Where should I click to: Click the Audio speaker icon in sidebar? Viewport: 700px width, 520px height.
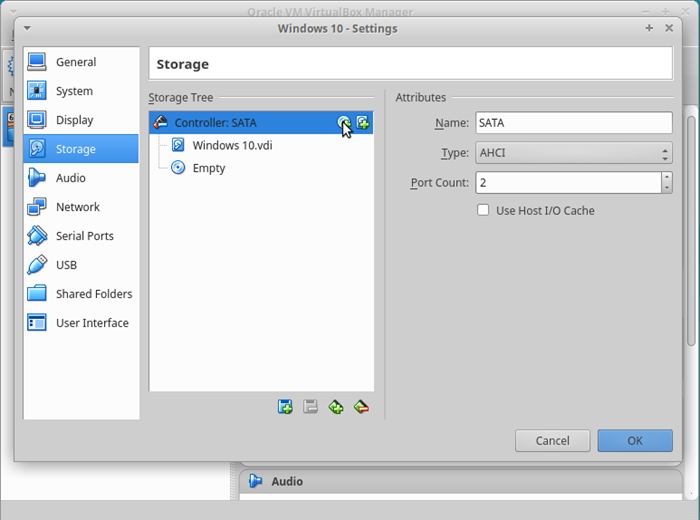[37, 178]
